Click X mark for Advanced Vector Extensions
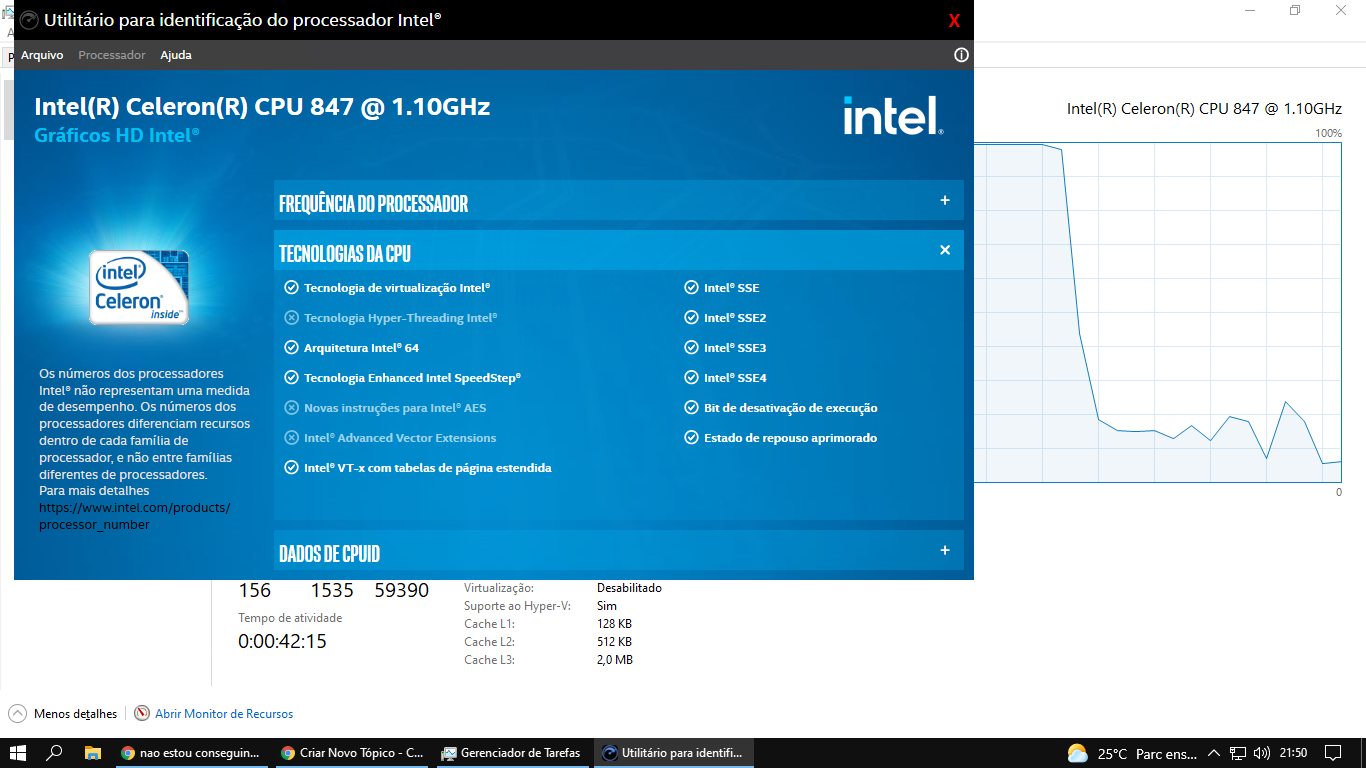This screenshot has height=768, width=1366. point(291,438)
